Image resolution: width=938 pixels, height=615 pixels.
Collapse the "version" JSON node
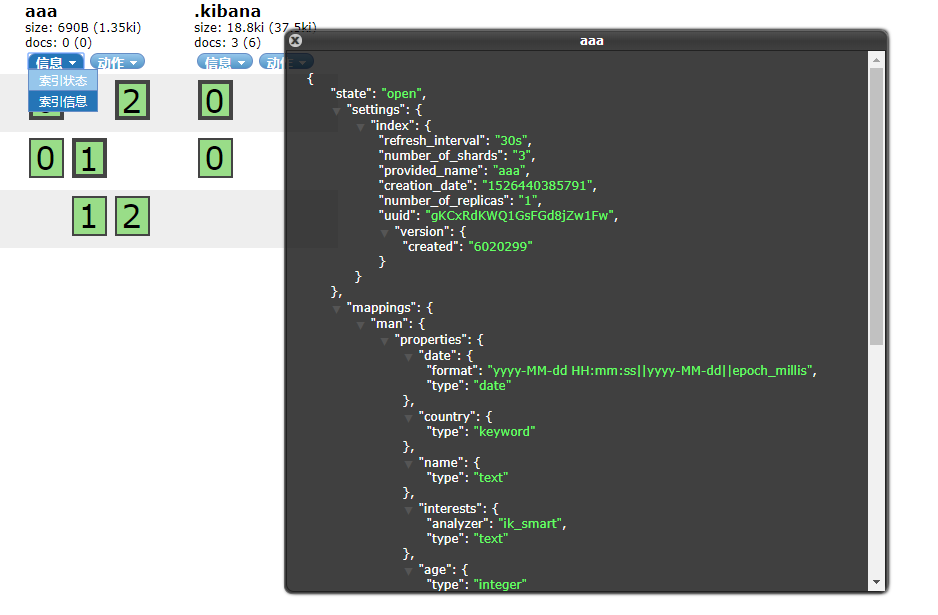(385, 232)
